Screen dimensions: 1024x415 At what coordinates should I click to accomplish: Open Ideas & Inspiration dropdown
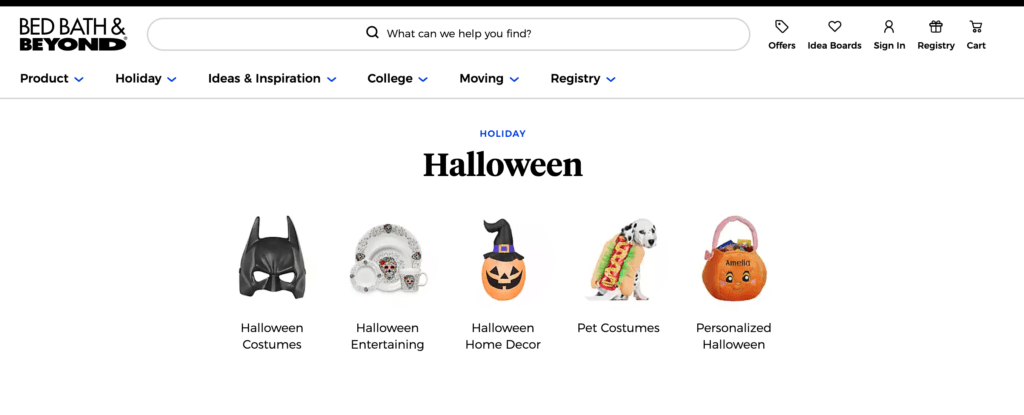coord(272,78)
